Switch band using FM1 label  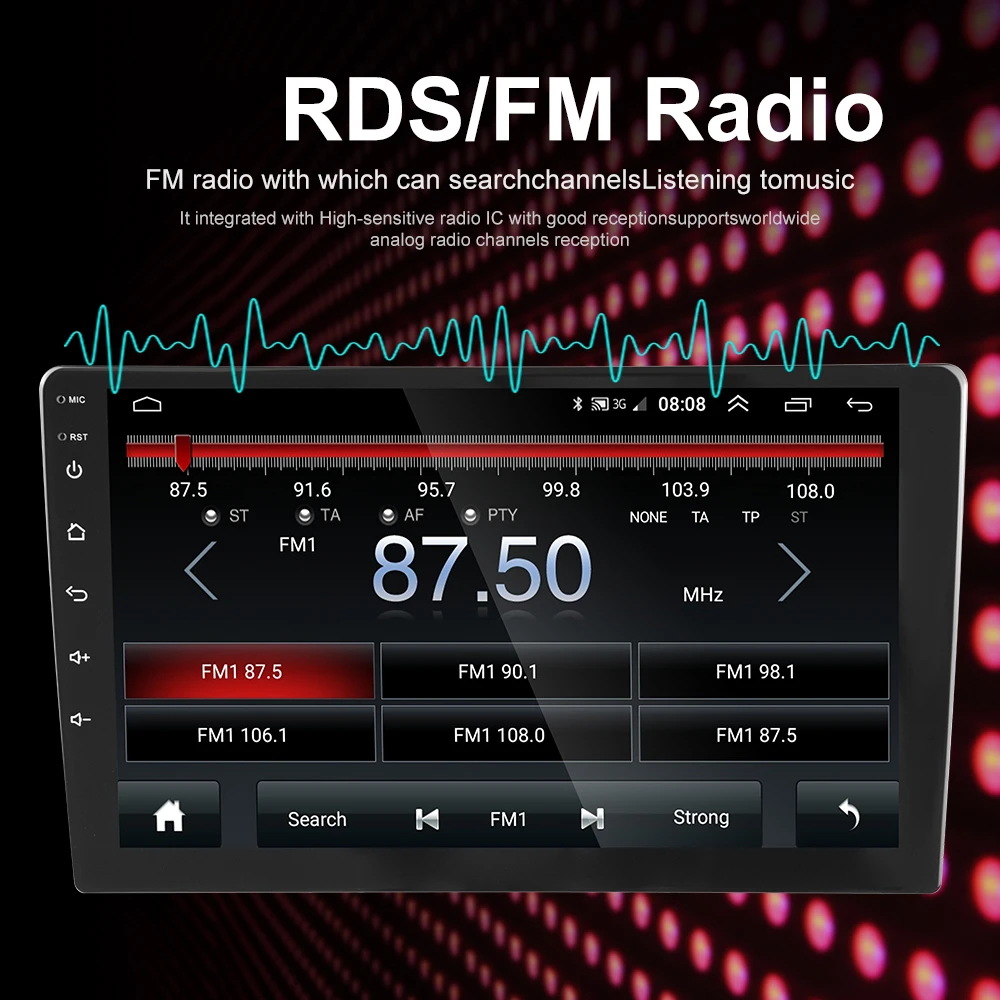click(508, 819)
